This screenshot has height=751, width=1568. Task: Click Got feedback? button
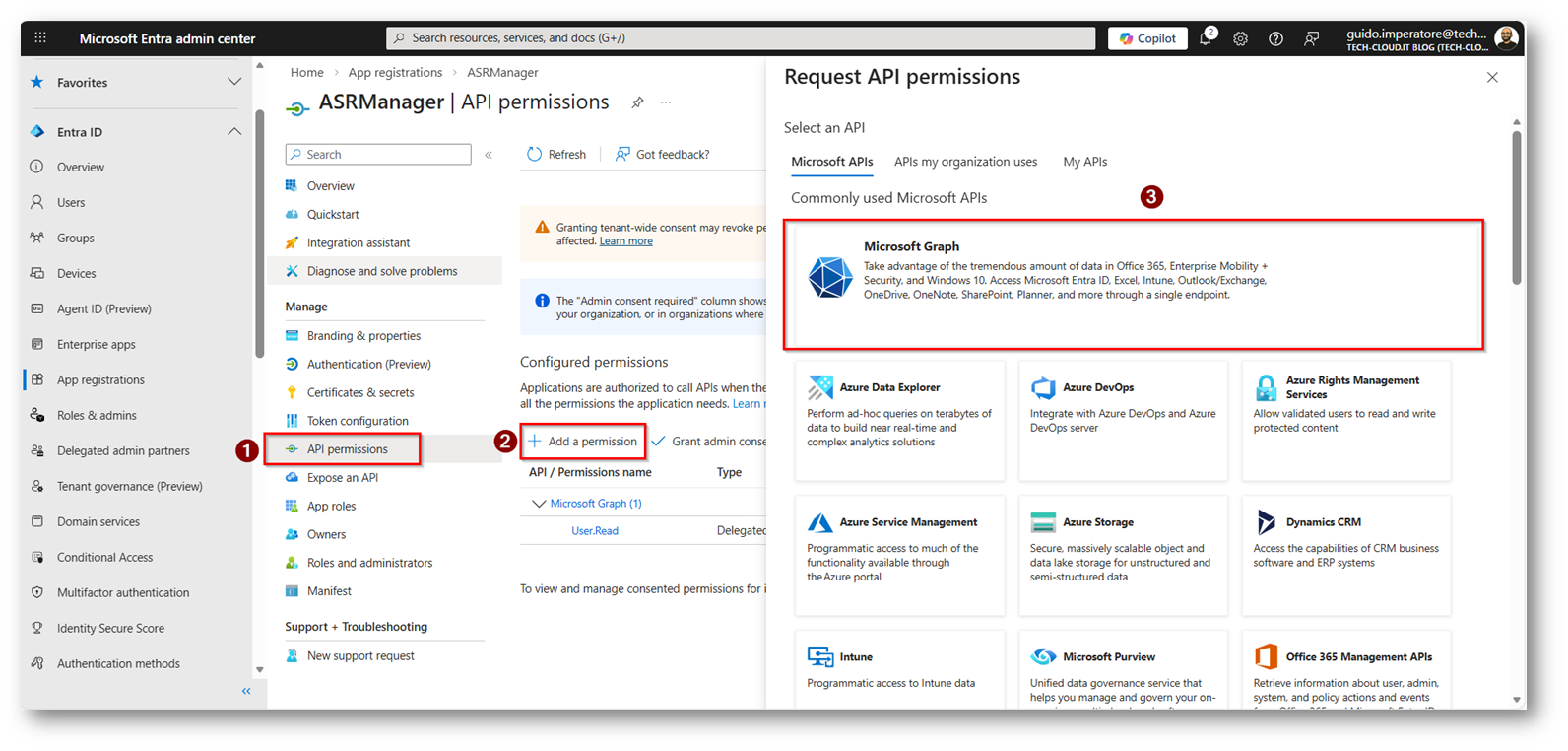[662, 154]
